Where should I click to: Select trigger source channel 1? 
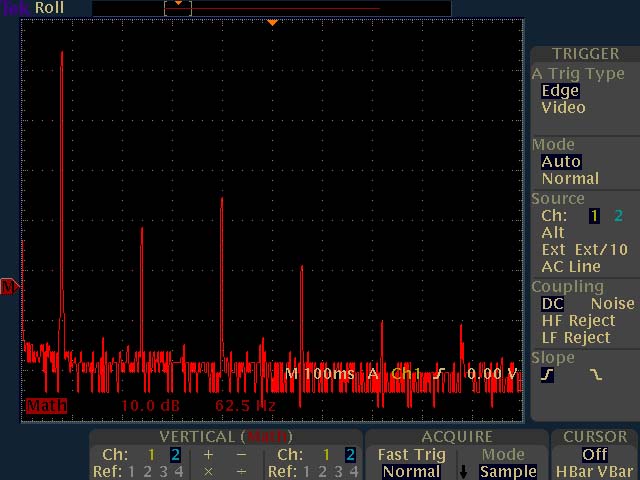594,216
